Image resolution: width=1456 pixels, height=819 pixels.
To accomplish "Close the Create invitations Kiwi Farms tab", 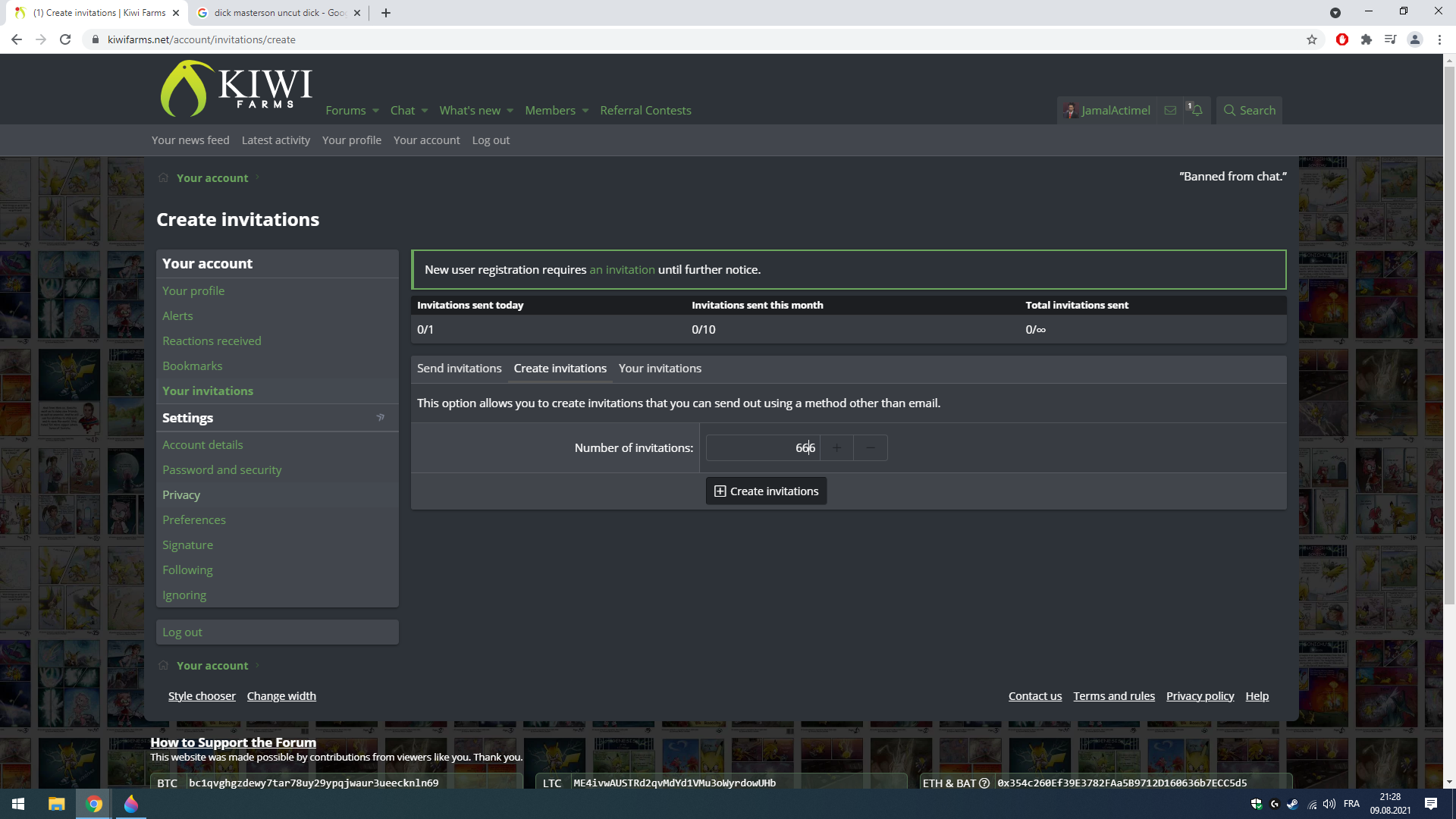I will 176,13.
